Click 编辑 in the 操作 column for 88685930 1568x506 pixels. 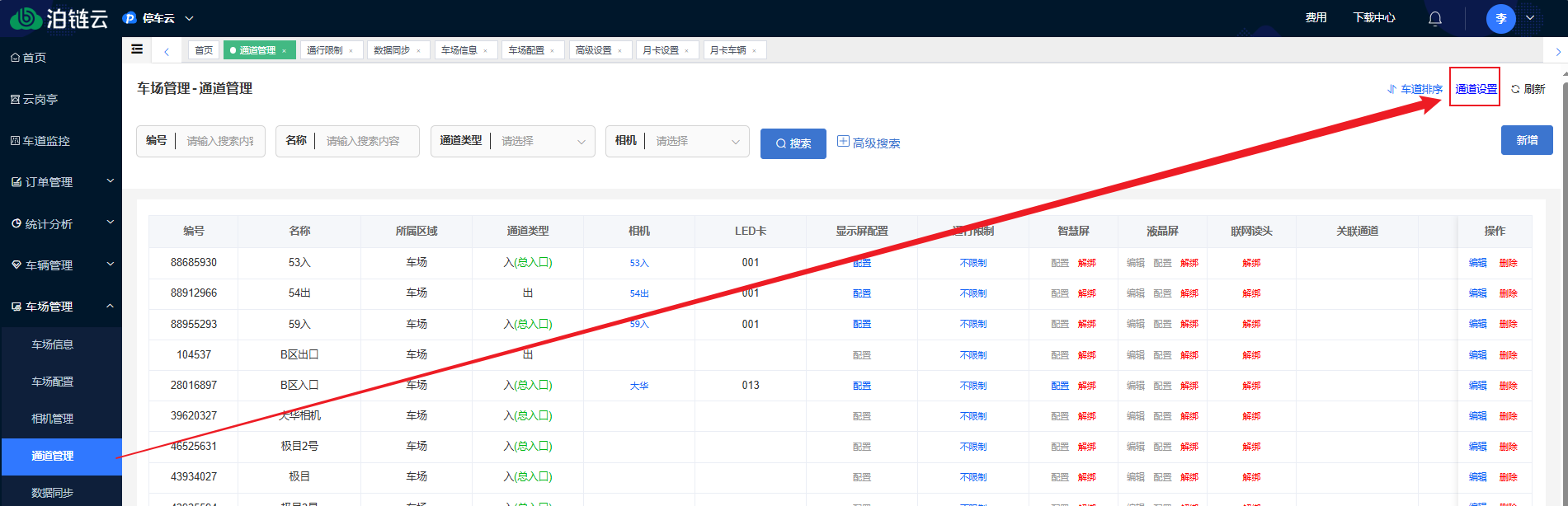(x=1478, y=263)
